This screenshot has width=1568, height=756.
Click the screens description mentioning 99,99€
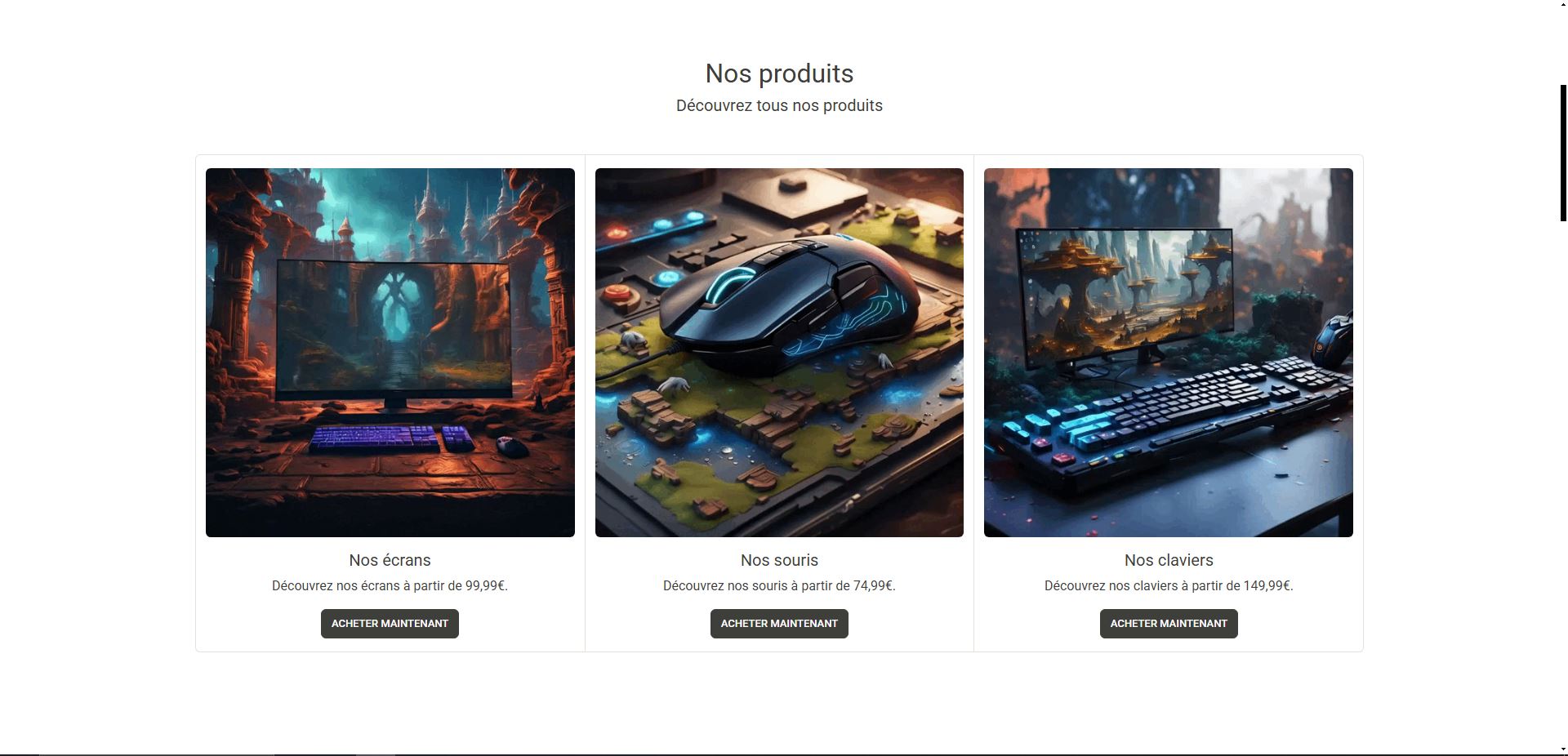coord(390,585)
